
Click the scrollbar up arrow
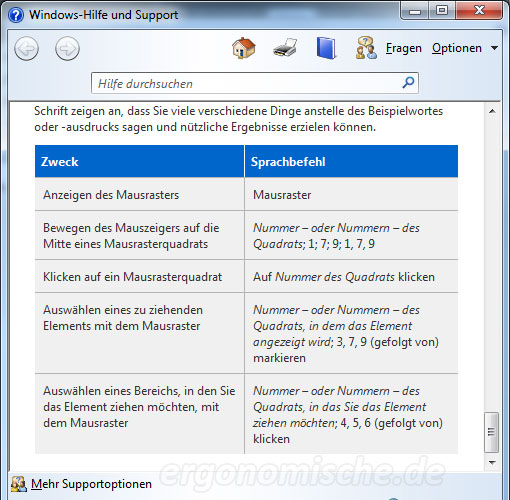pyautogui.click(x=492, y=111)
